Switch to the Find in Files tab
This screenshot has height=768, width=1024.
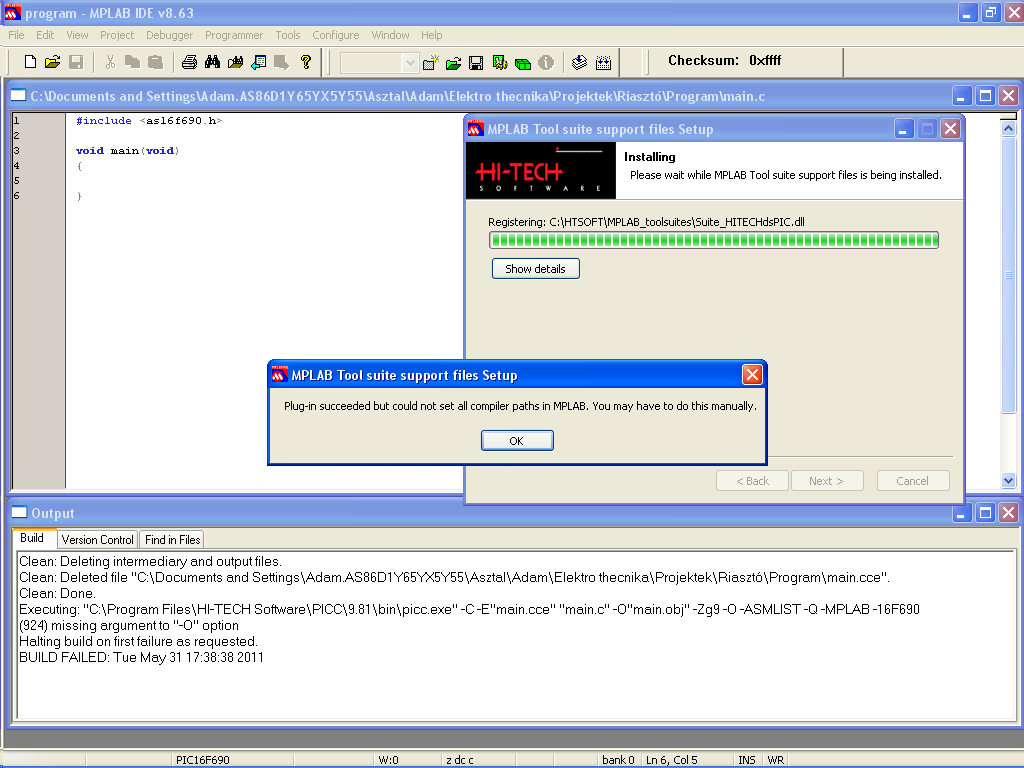(x=172, y=539)
